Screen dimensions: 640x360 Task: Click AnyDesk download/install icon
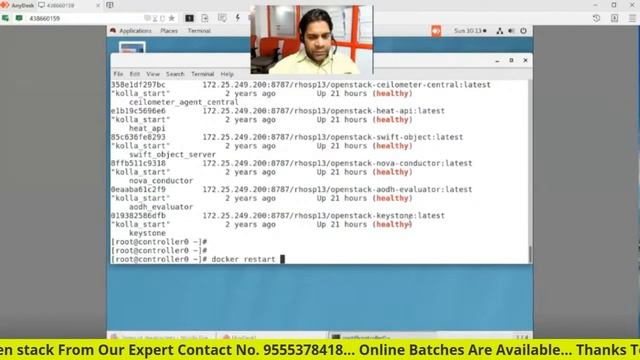[x=614, y=18]
